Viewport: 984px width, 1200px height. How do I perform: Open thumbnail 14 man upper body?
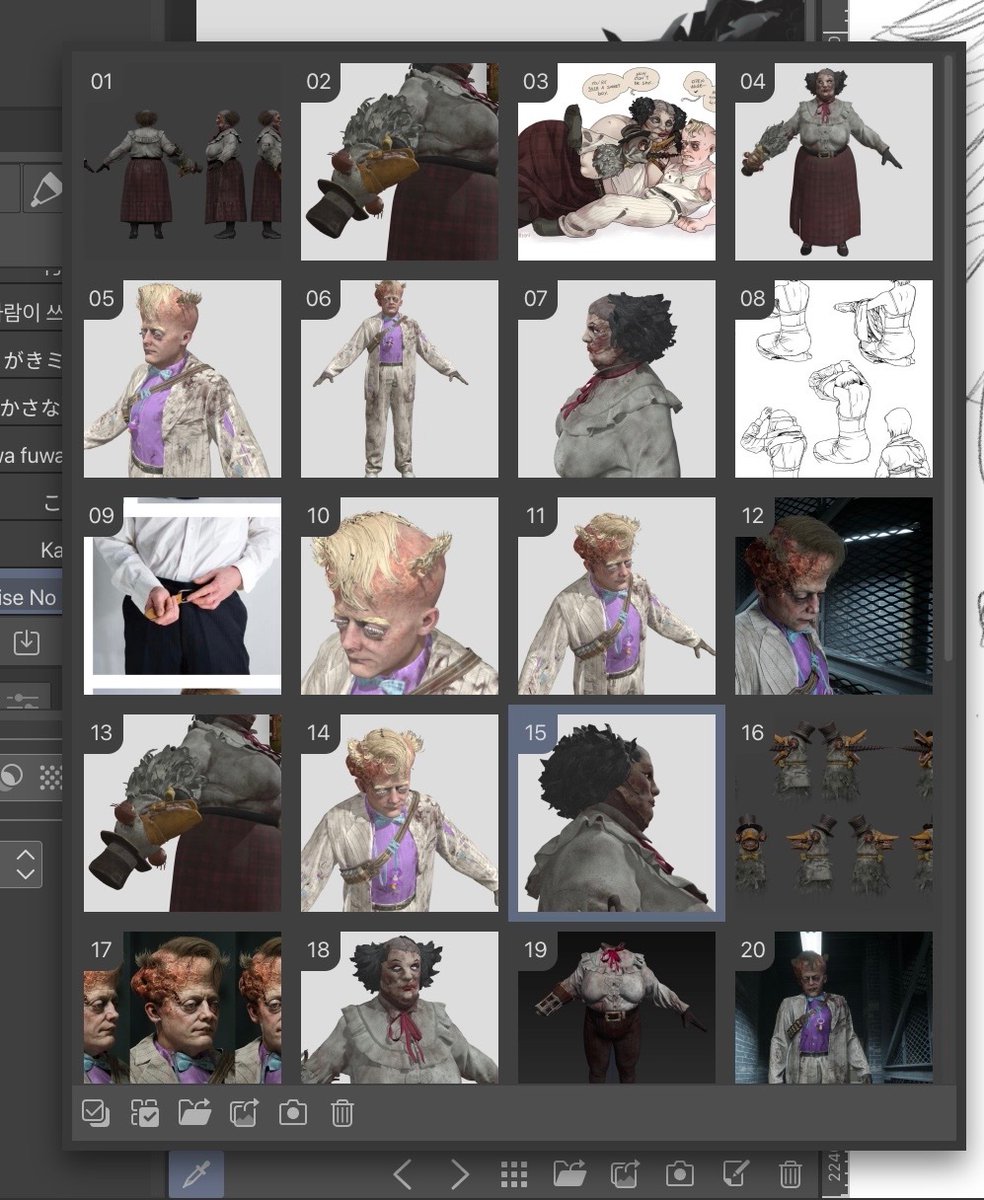tap(399, 813)
